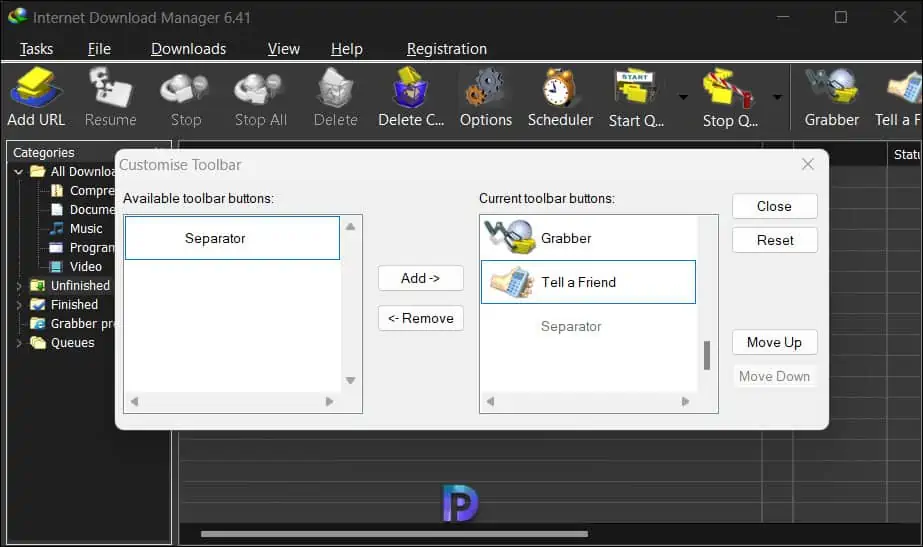923x547 pixels.
Task: Expand the Finished category
Action: click(18, 305)
